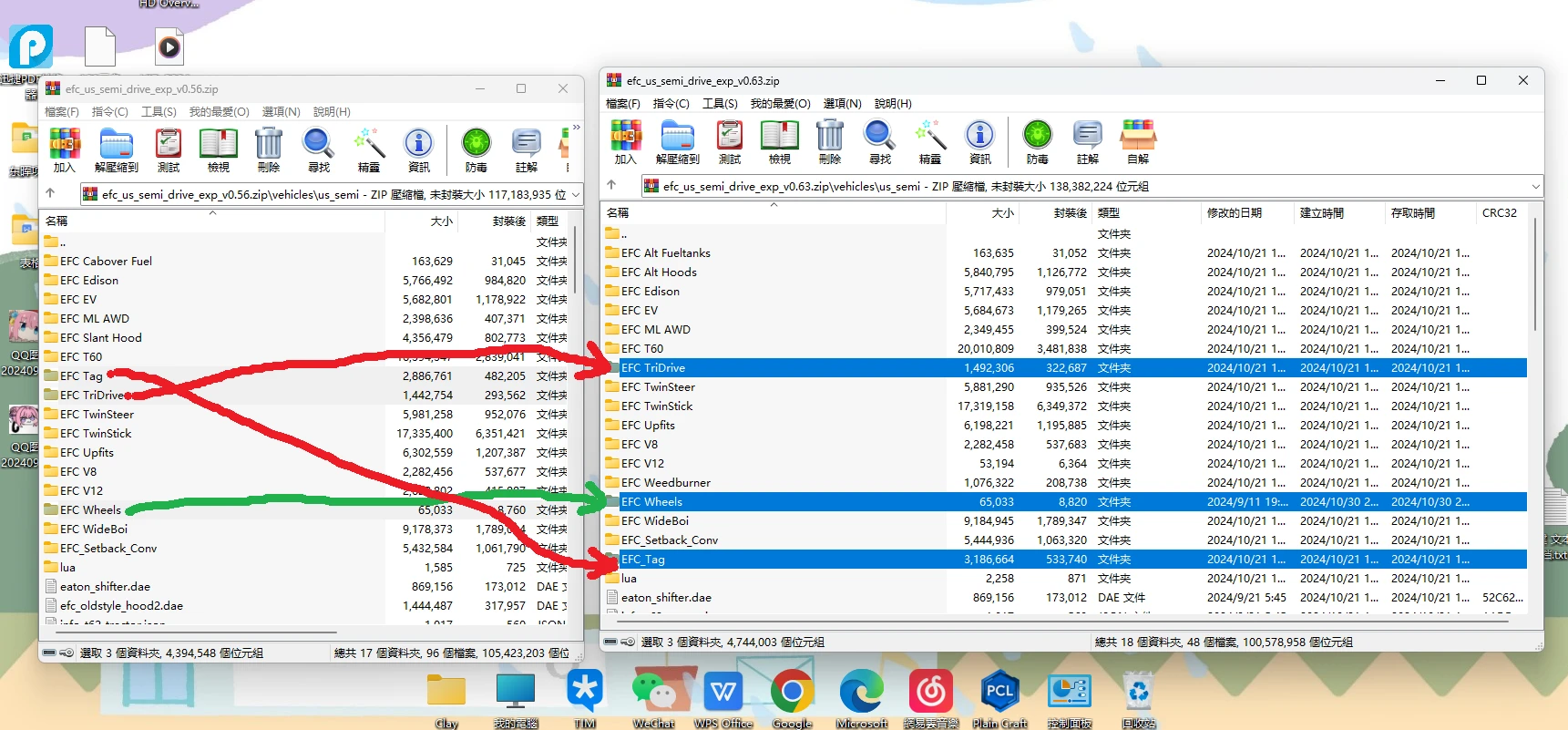
Task: Launch Plain Craft PCL shortcut
Action: point(999,697)
